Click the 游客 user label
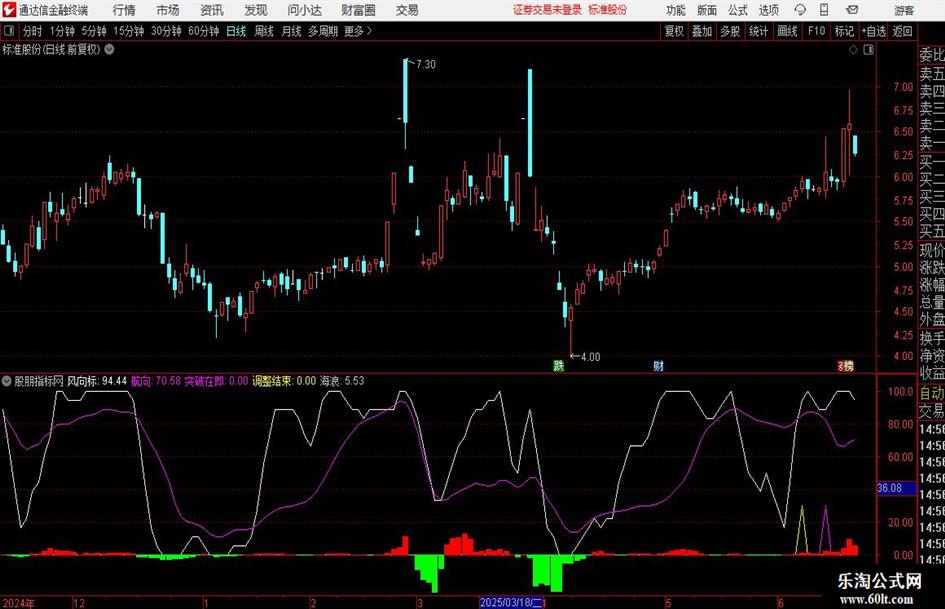This screenshot has height=609, width=945. pos(904,10)
